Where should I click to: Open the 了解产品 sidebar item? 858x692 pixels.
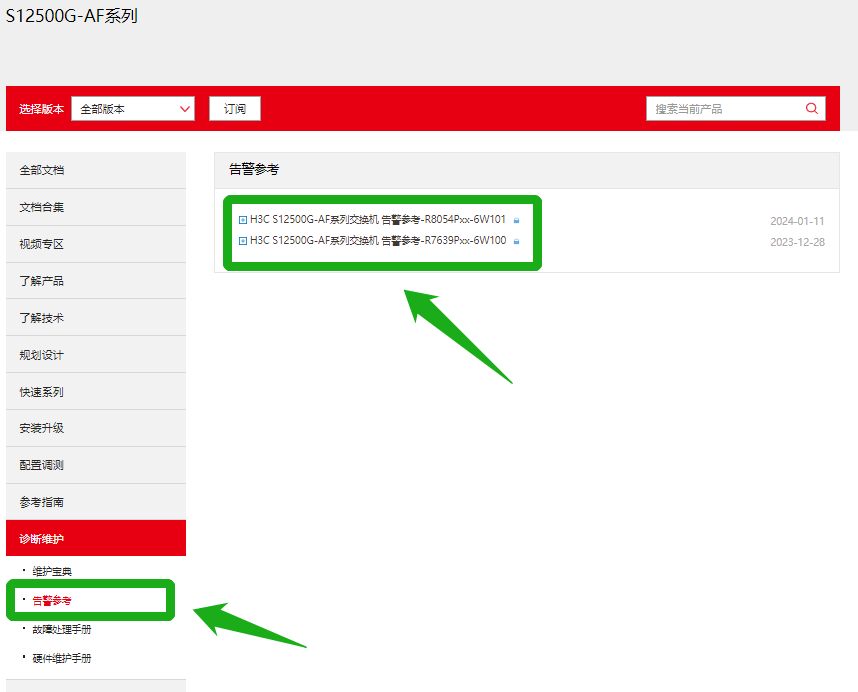(x=96, y=281)
